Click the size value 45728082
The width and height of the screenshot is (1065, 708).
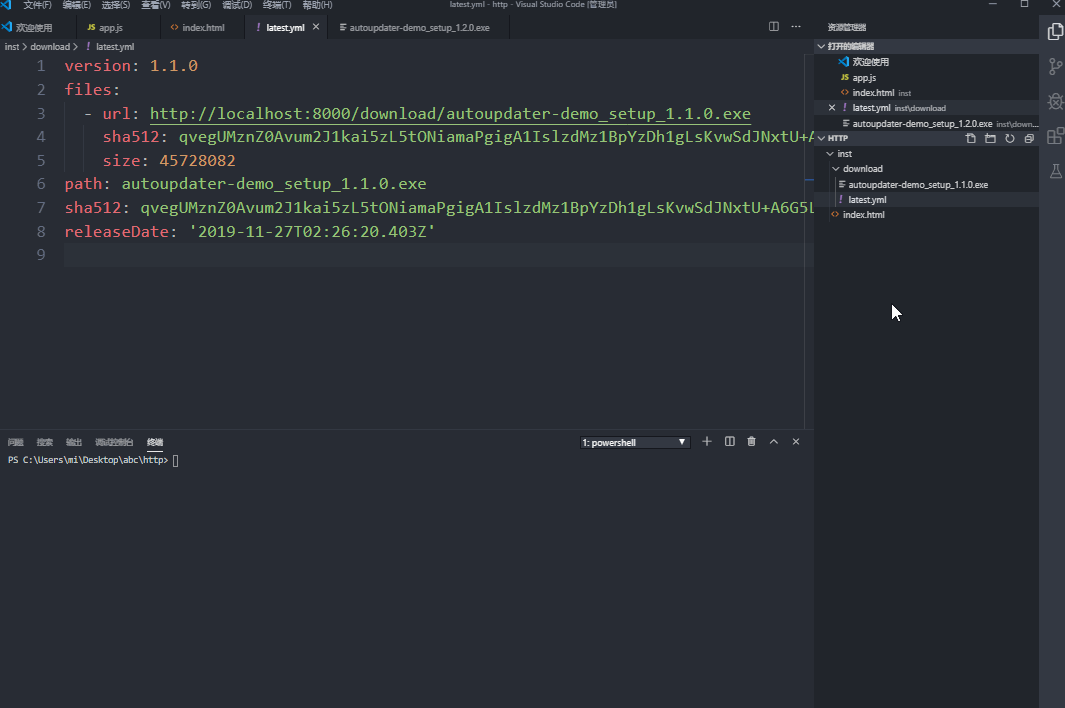coord(197,160)
